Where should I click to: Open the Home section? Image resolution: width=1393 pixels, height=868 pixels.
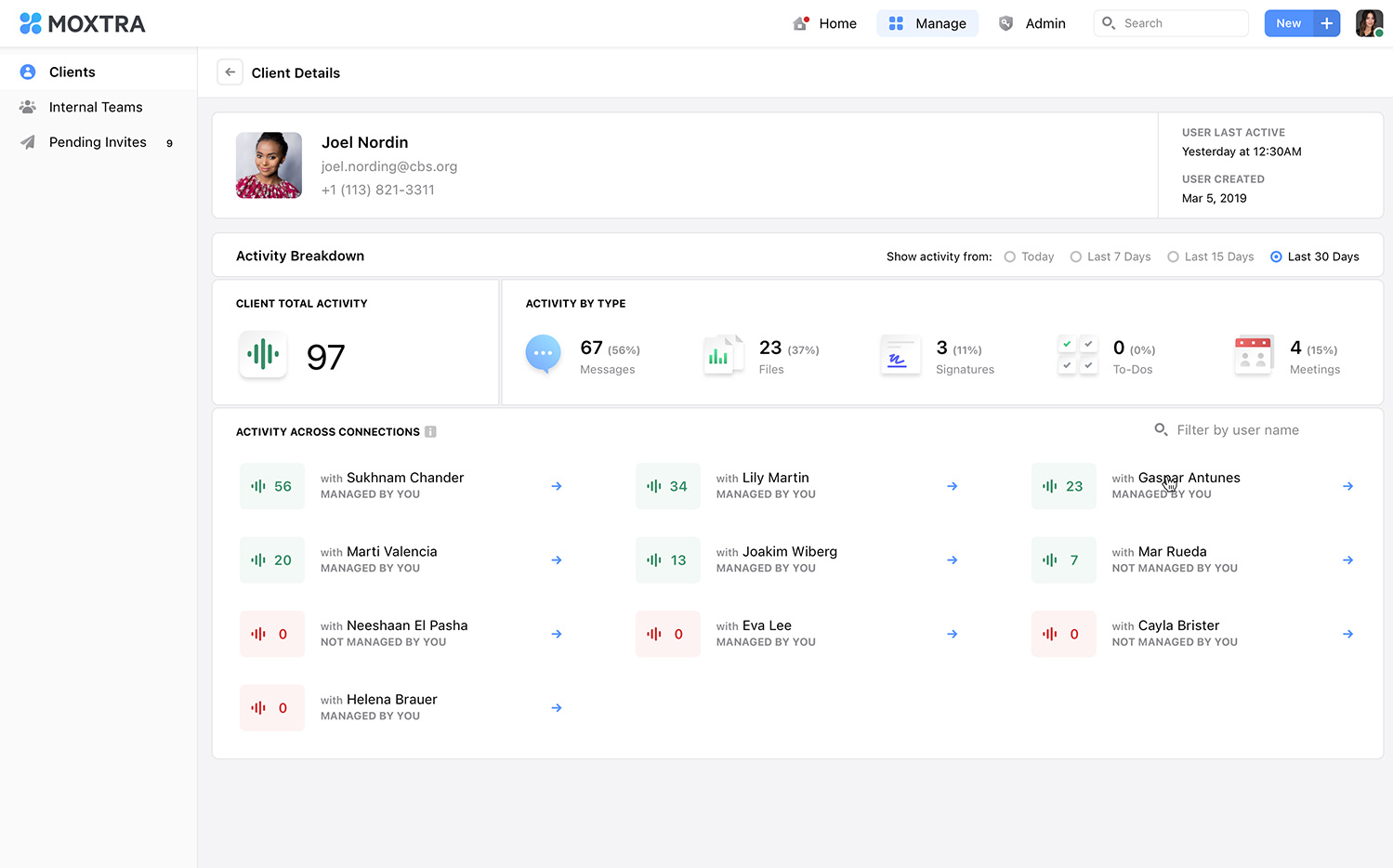[x=825, y=23]
